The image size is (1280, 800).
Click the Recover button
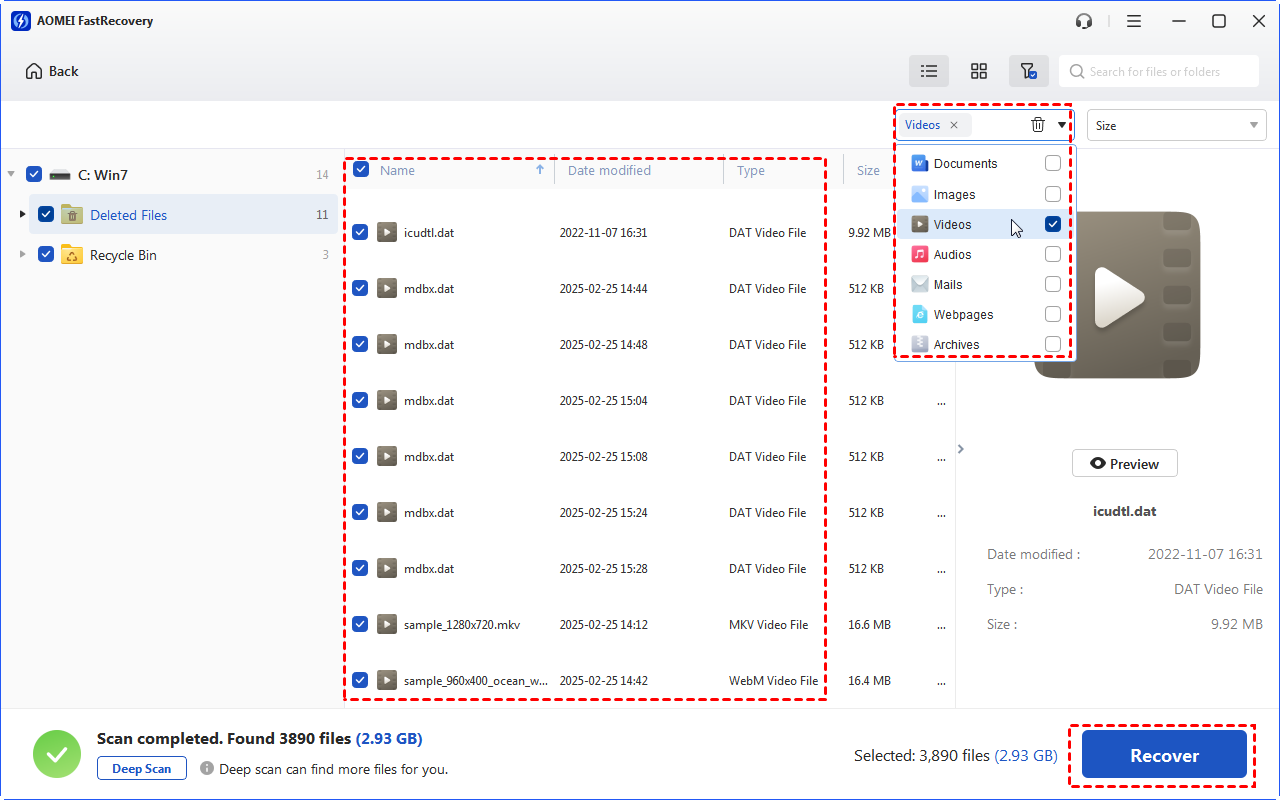1164,755
